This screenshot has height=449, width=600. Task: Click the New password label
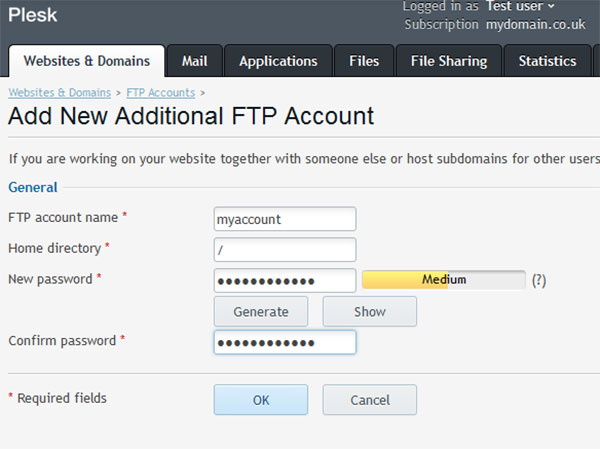(x=51, y=279)
